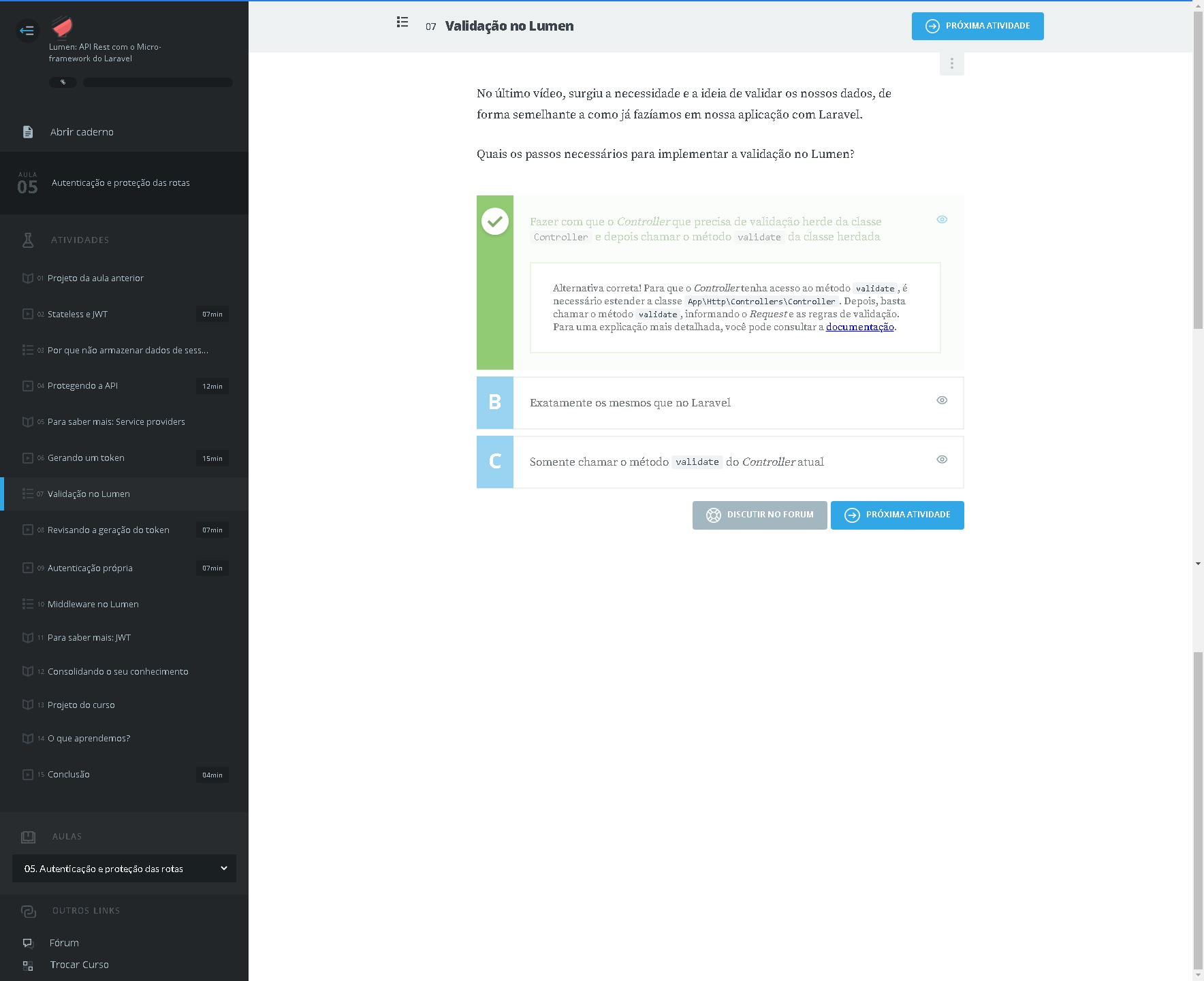Image resolution: width=1204 pixels, height=981 pixels.
Task: Select answer option C letter block
Action: click(495, 462)
